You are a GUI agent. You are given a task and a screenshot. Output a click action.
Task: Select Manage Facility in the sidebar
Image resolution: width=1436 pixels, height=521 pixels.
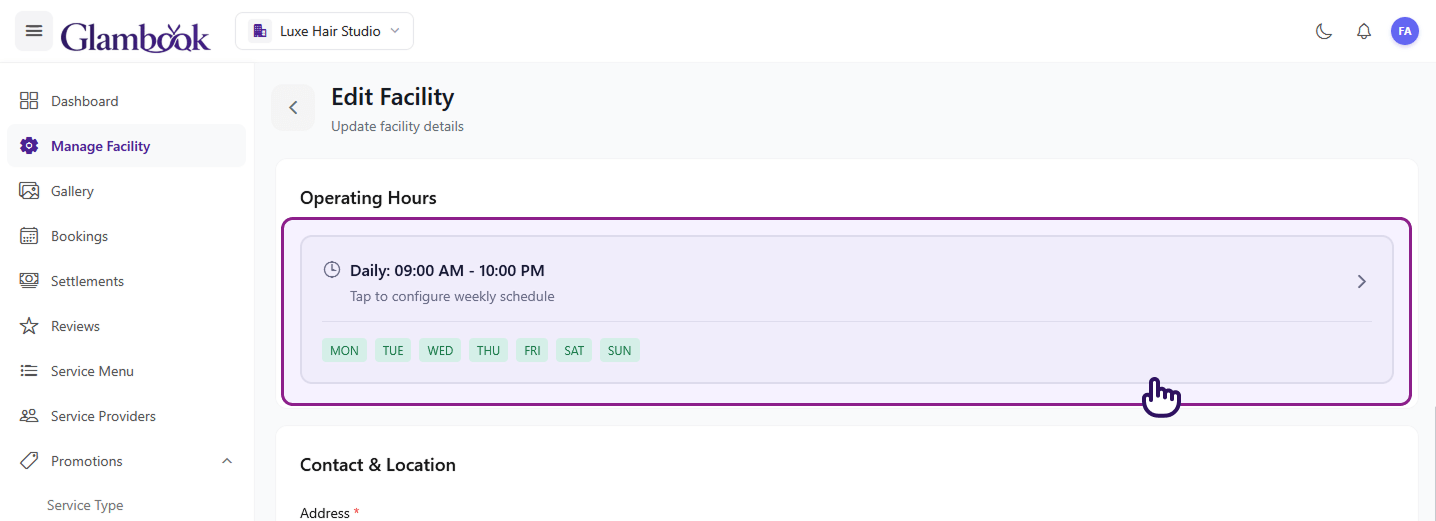[x=100, y=146]
